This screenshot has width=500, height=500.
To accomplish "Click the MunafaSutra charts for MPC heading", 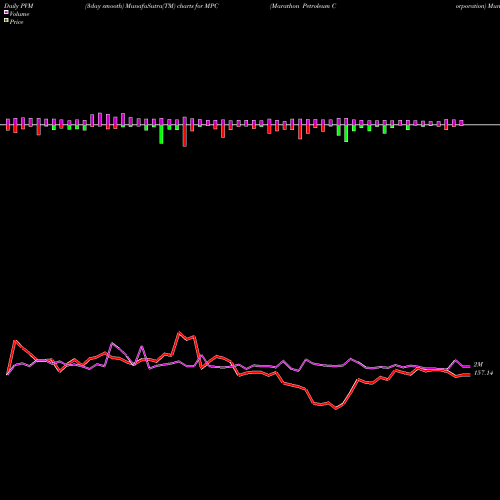I will coord(152,6).
